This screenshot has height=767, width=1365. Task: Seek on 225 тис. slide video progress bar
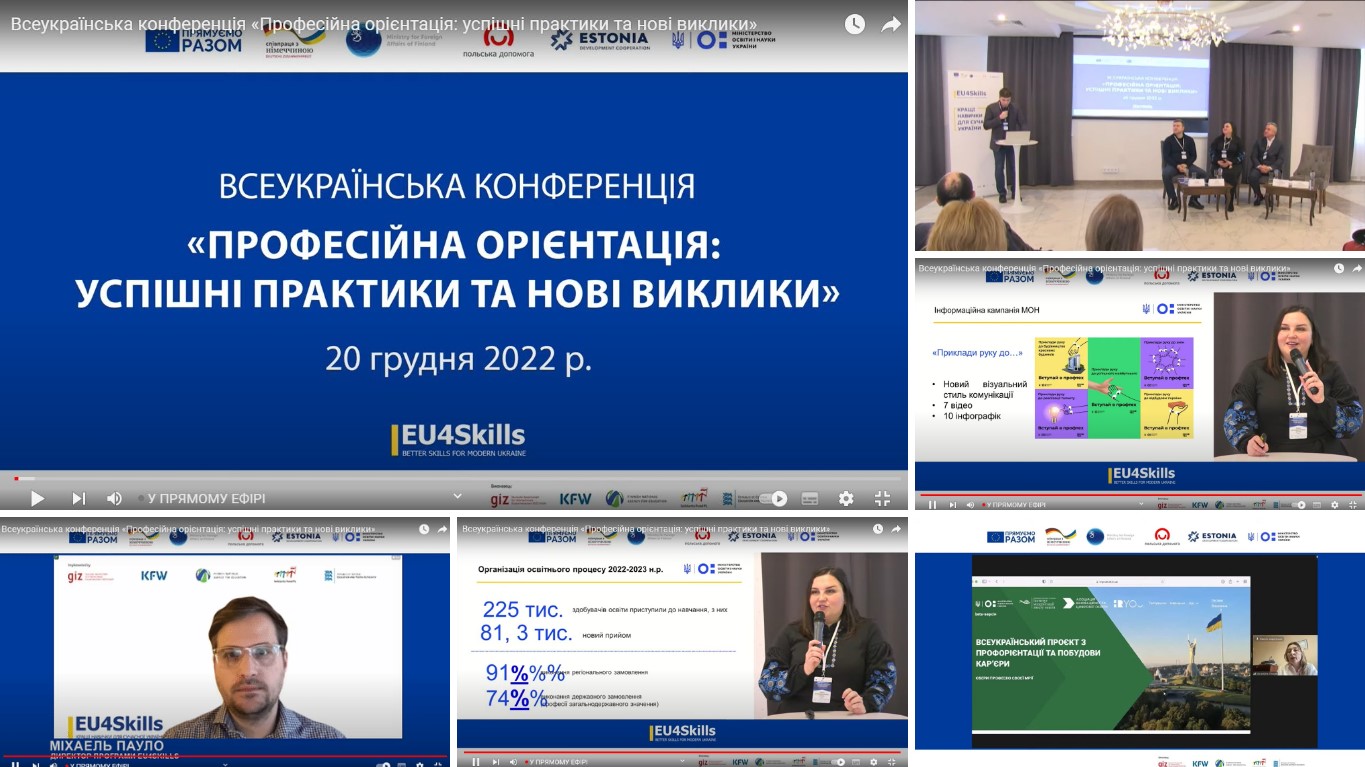pos(682,752)
